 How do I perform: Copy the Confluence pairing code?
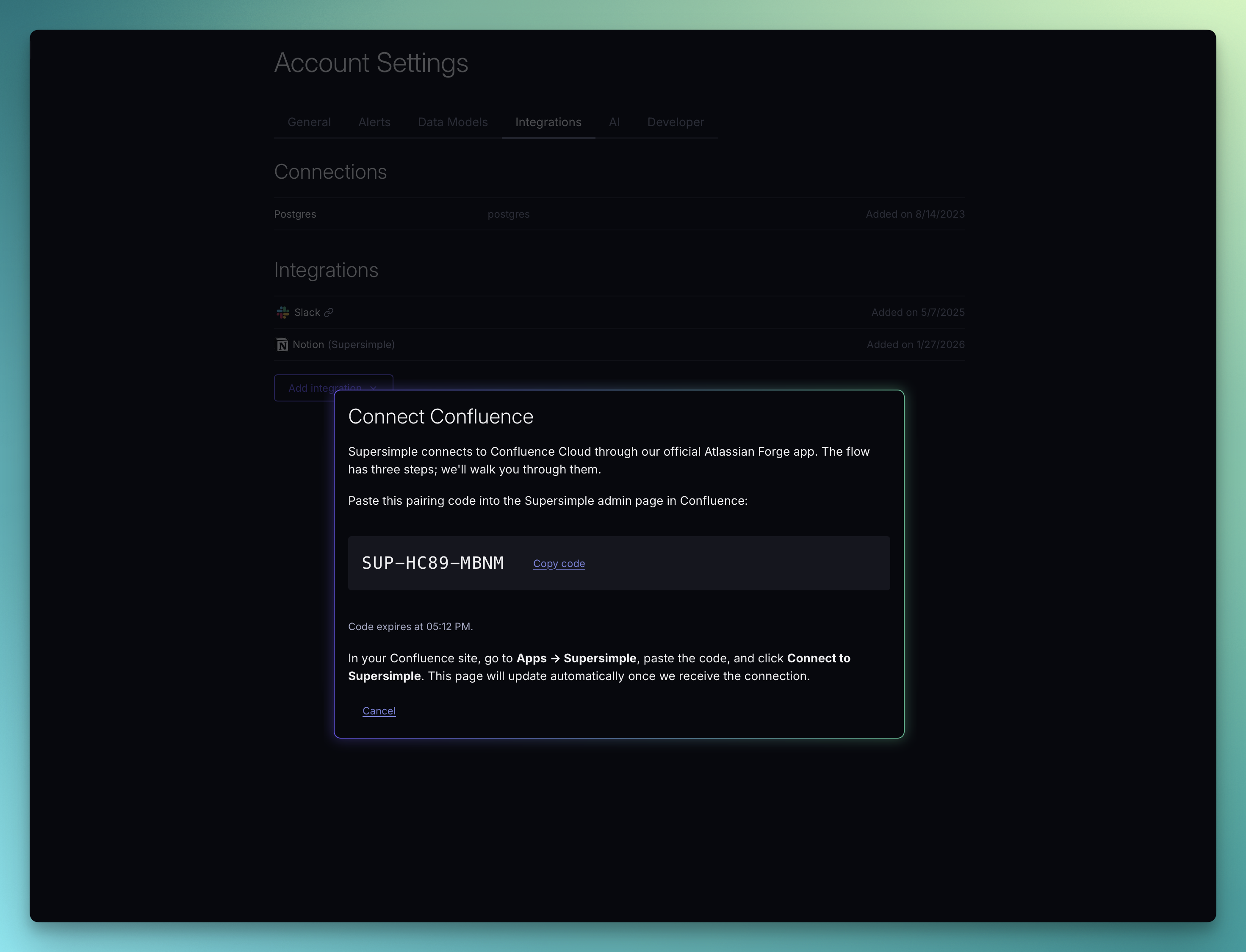coord(559,563)
